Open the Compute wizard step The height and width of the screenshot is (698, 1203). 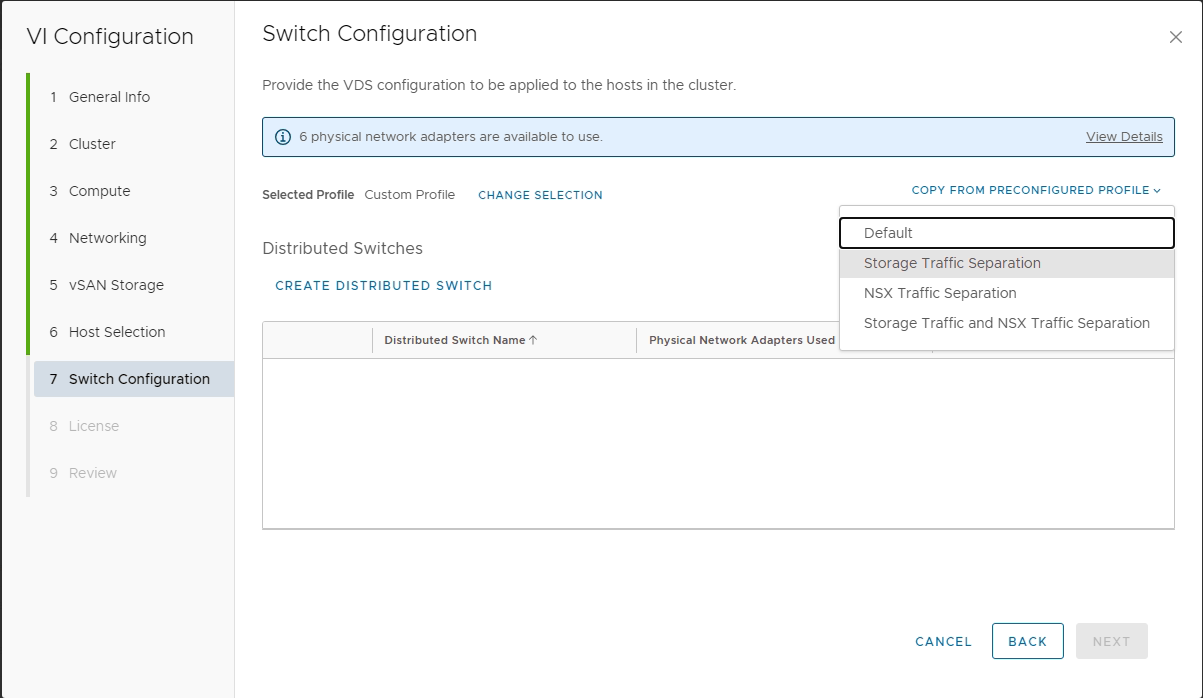99,191
